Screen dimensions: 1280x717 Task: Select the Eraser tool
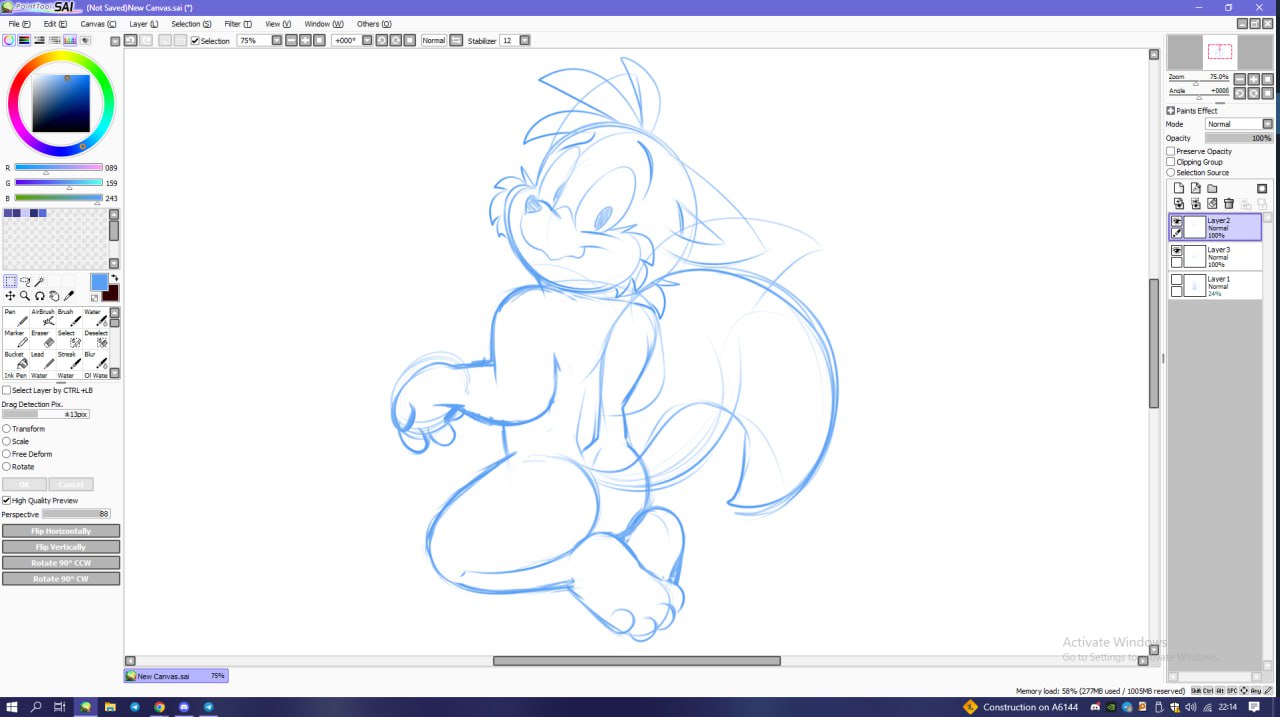48,342
